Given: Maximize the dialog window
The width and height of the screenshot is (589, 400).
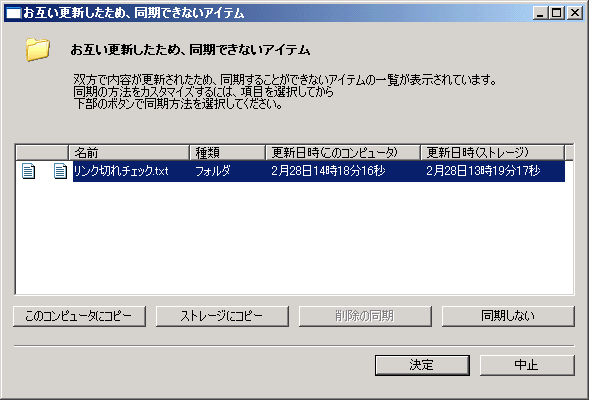Looking at the screenshot, I should tap(556, 13).
